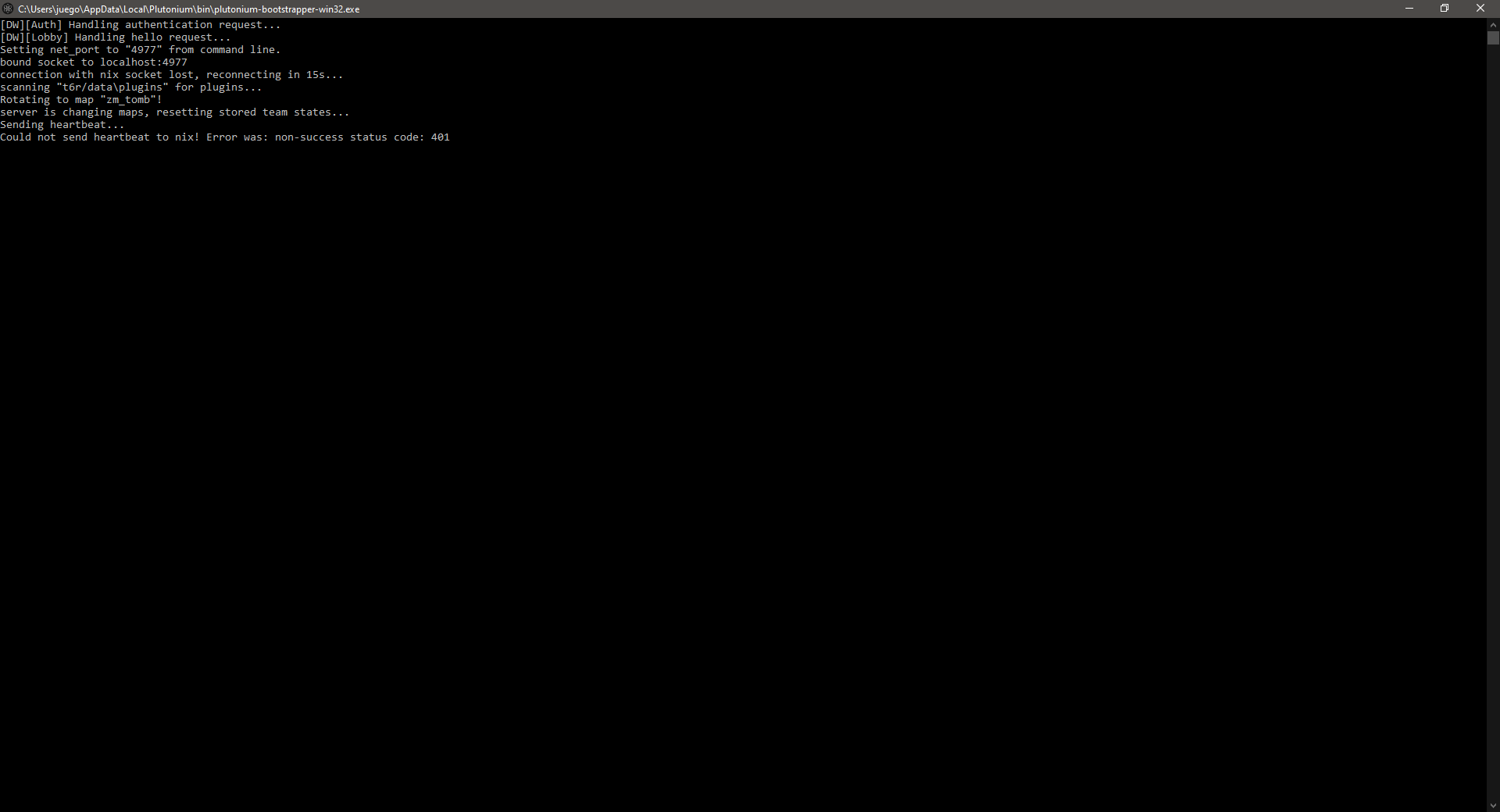Viewport: 1500px width, 812px height.
Task: Click line 'Setting net_port to "4977" from command line.'
Action: (141, 50)
